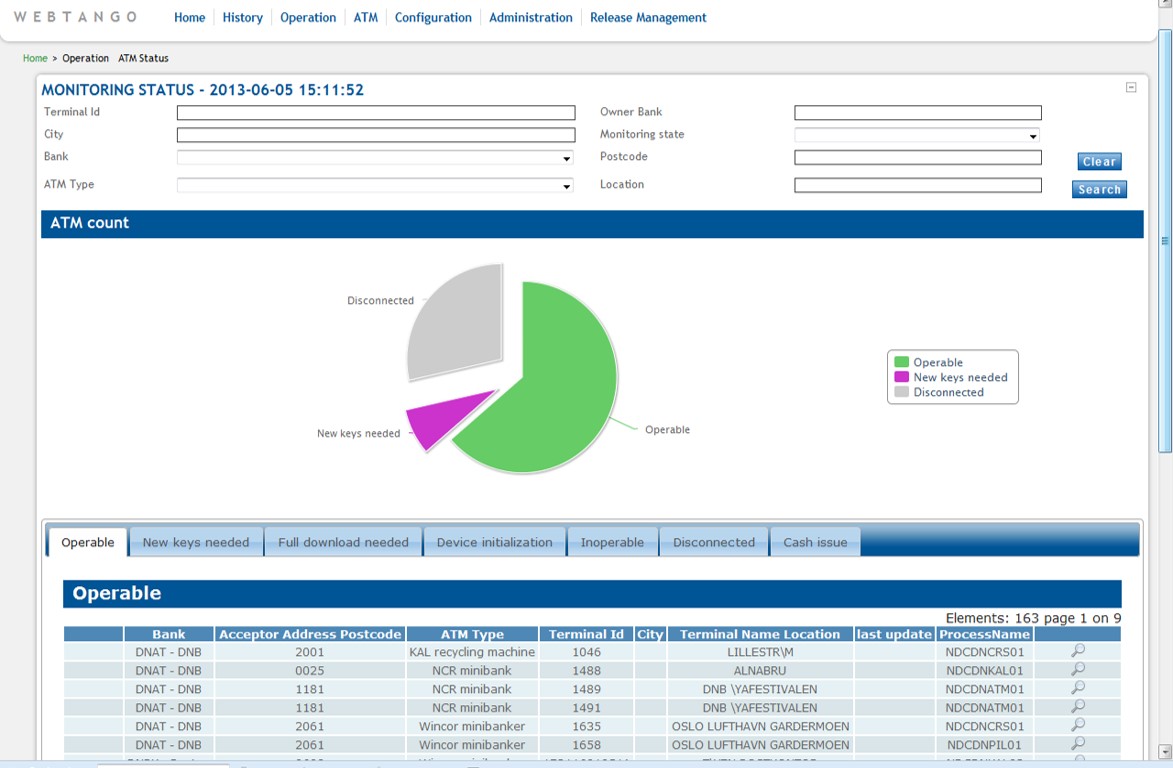Open details magnifier for terminal 1488
Image resolution: width=1173 pixels, height=768 pixels.
click(1077, 670)
